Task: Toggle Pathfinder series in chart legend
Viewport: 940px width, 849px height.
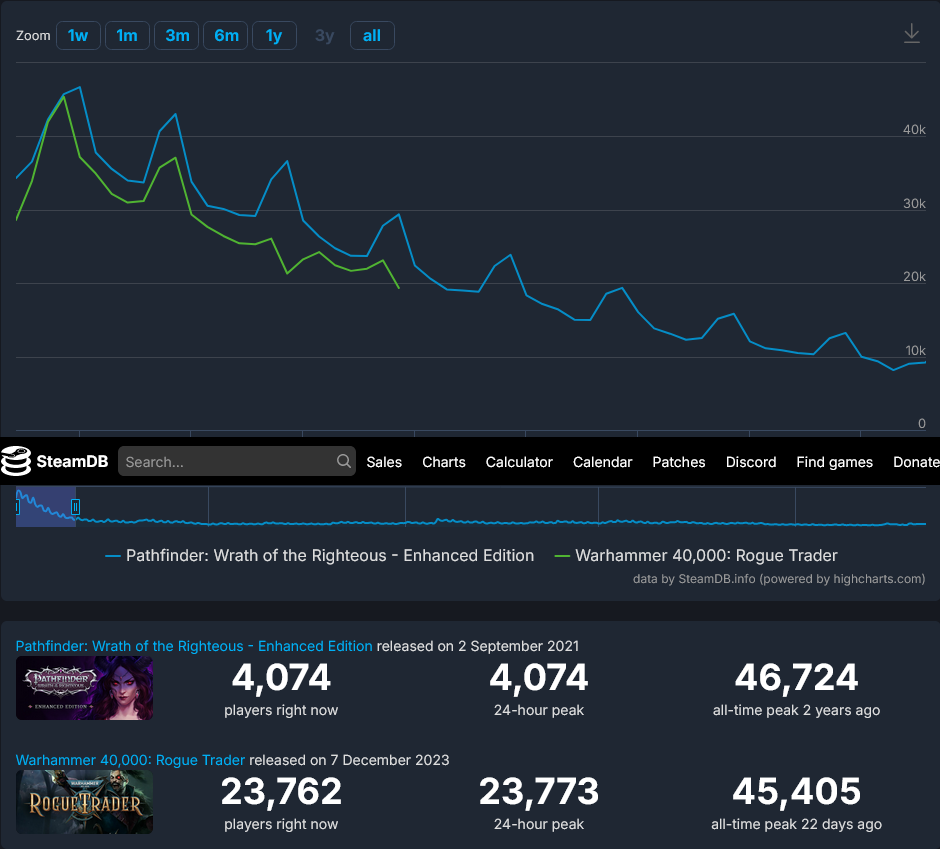Action: [320, 556]
